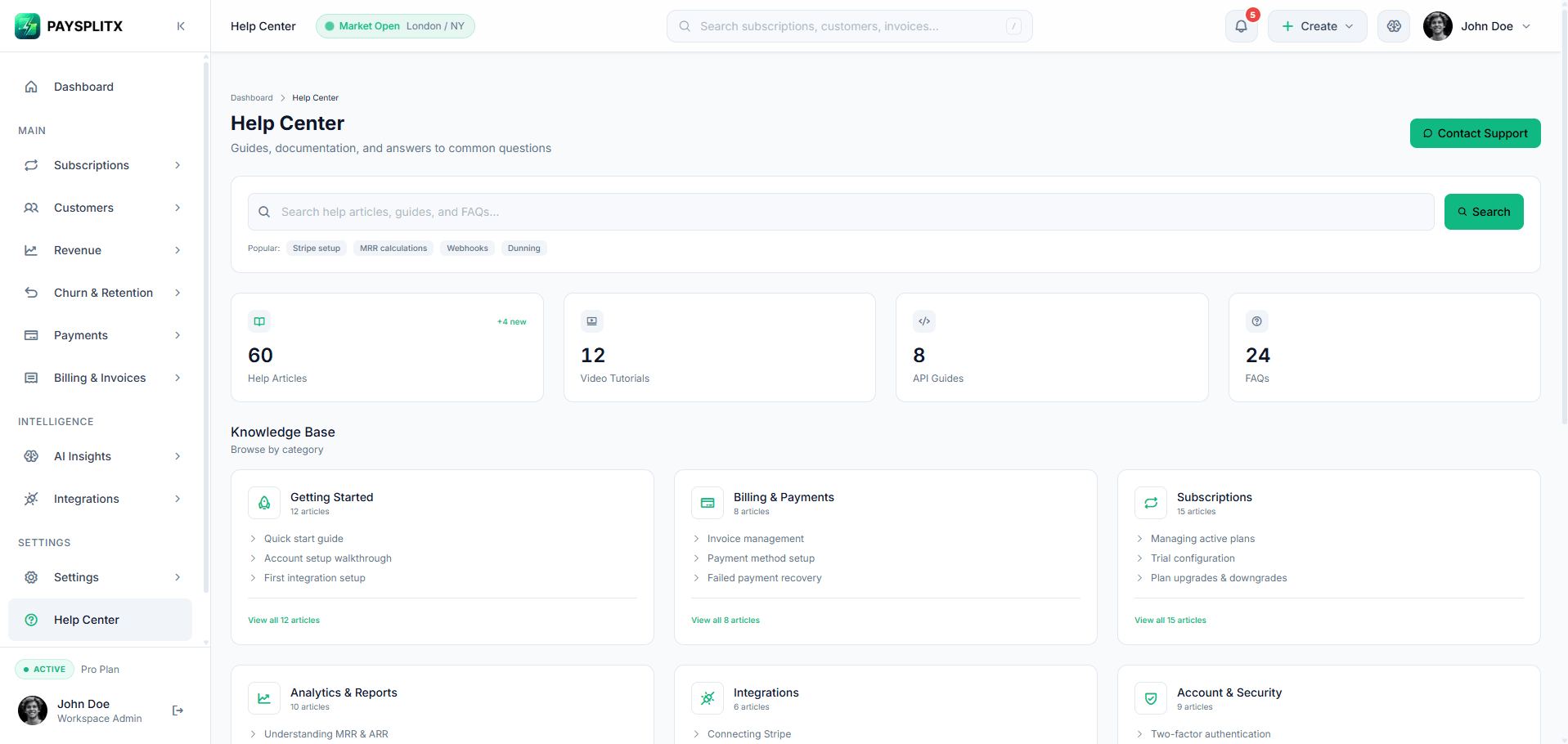Click the Account & Security shield icon
This screenshot has width=1568, height=744.
coord(1151,698)
